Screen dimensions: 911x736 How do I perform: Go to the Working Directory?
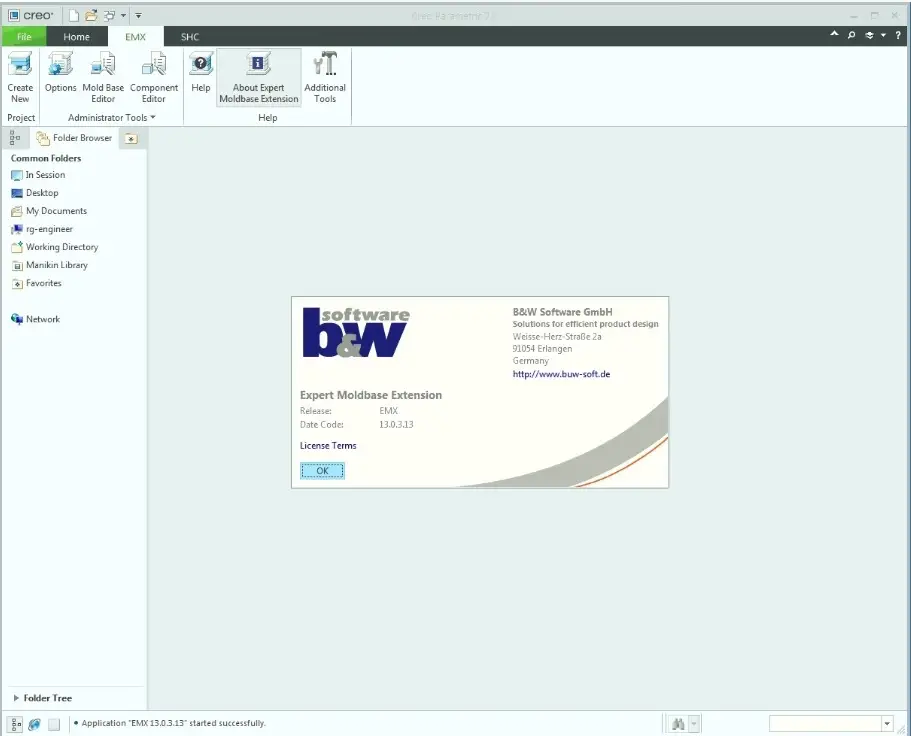55,247
